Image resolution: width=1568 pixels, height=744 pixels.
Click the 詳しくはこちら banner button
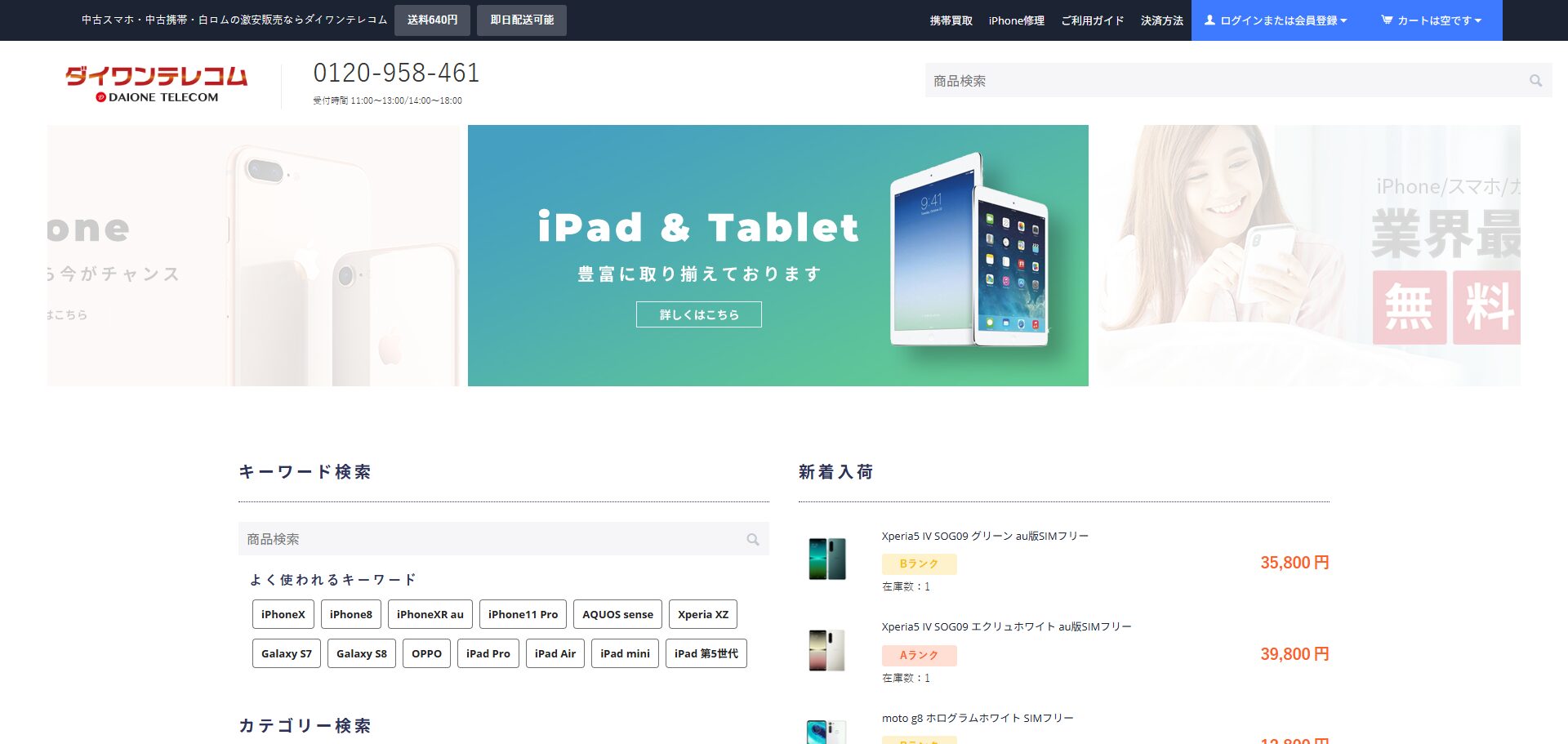pos(698,314)
